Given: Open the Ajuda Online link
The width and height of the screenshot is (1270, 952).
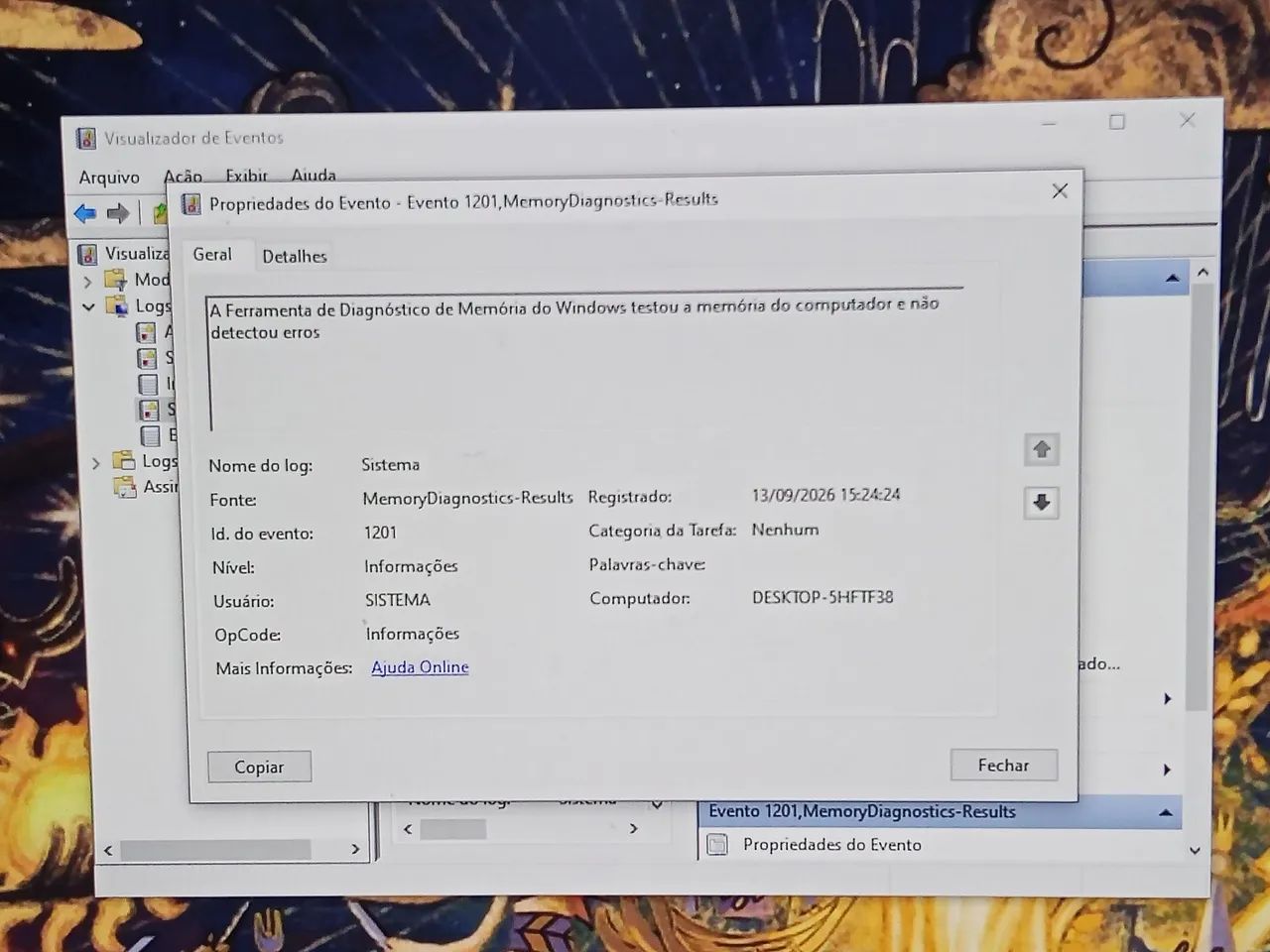Looking at the screenshot, I should coord(420,667).
